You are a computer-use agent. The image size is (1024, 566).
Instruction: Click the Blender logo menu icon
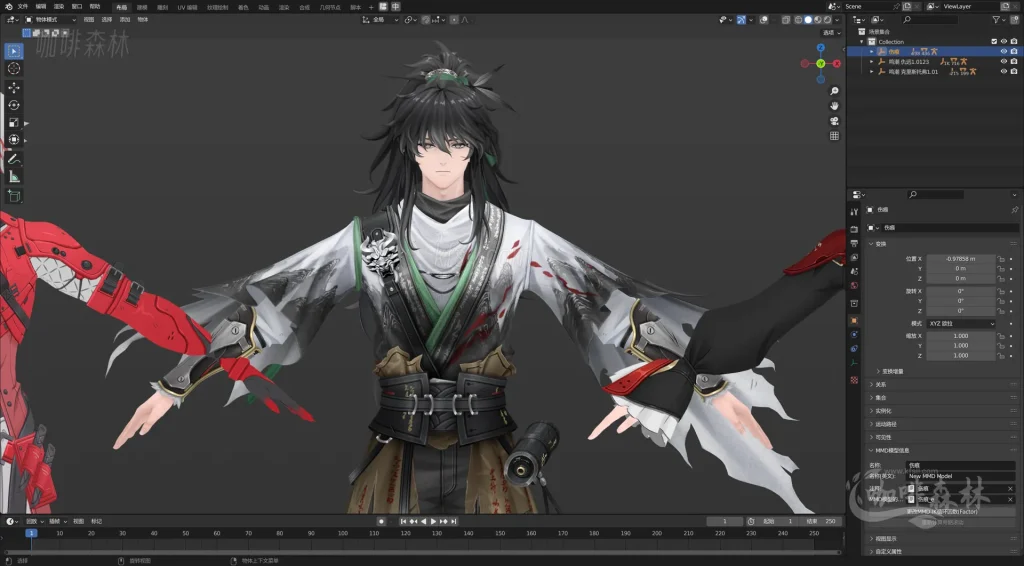8,7
